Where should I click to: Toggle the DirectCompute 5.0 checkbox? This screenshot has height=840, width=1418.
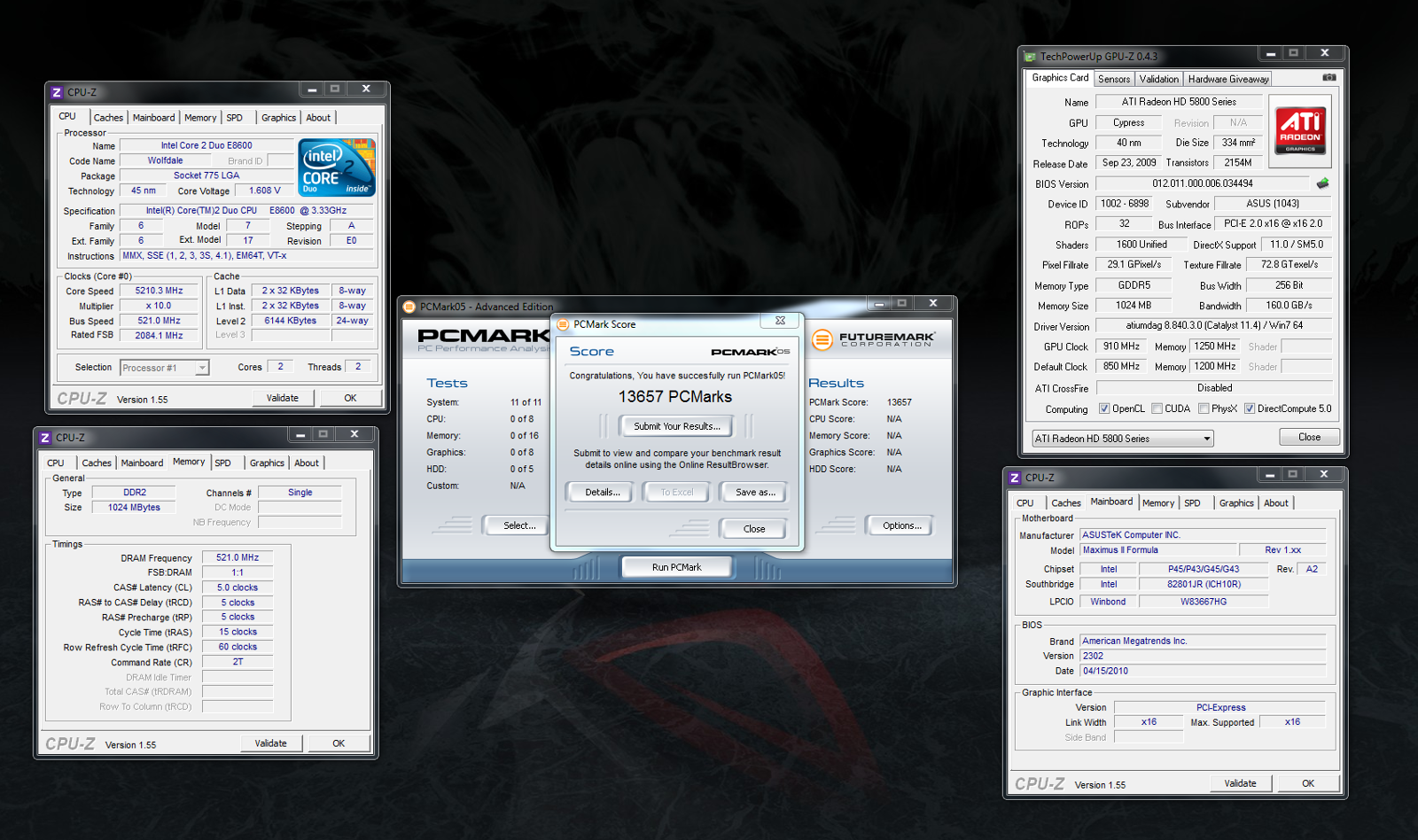pyautogui.click(x=1250, y=408)
